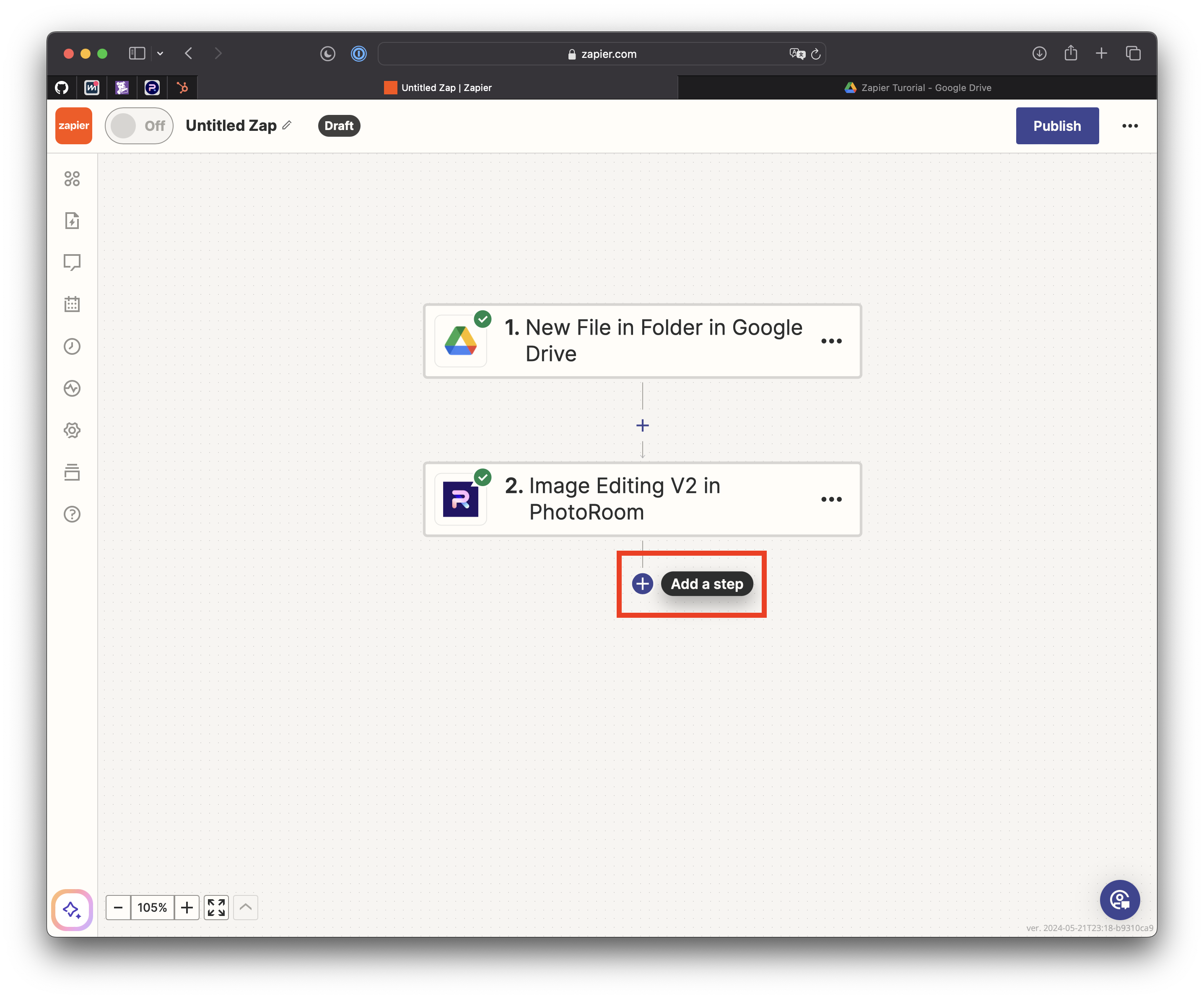Toggle the Zap On/Off switch
This screenshot has width=1204, height=999.
(138, 125)
